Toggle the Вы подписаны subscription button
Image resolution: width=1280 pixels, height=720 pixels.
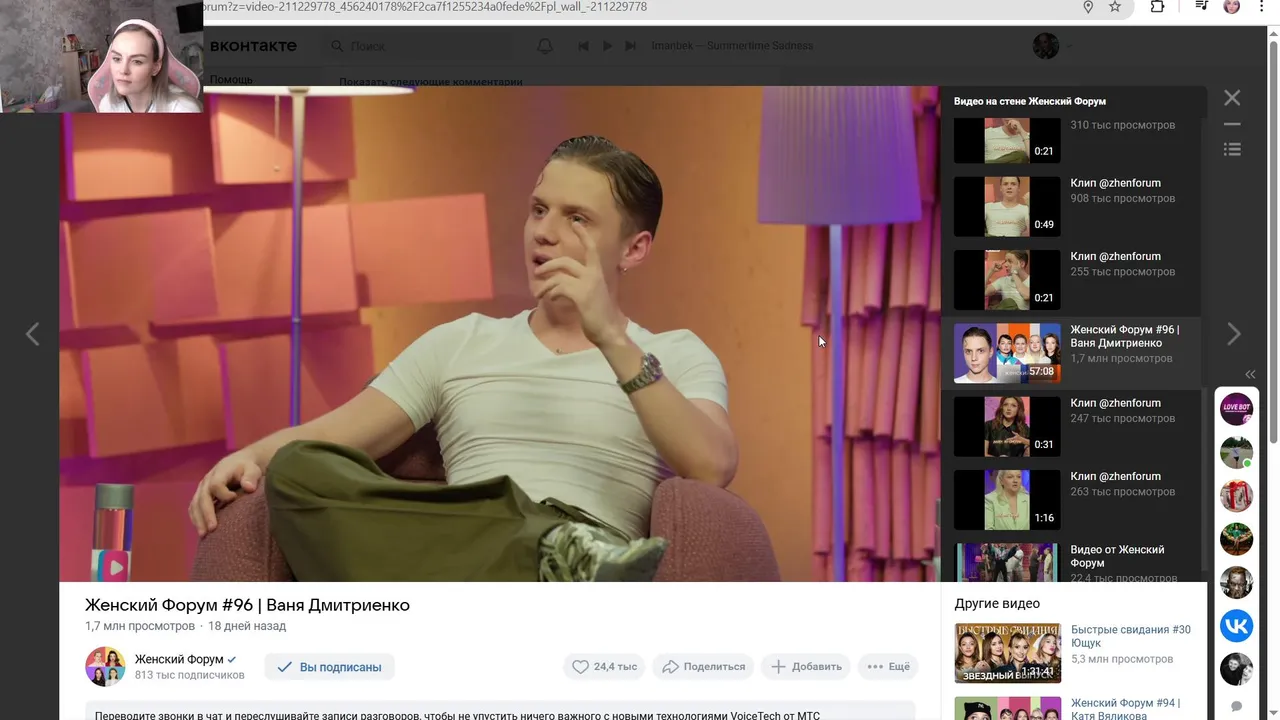click(329, 667)
